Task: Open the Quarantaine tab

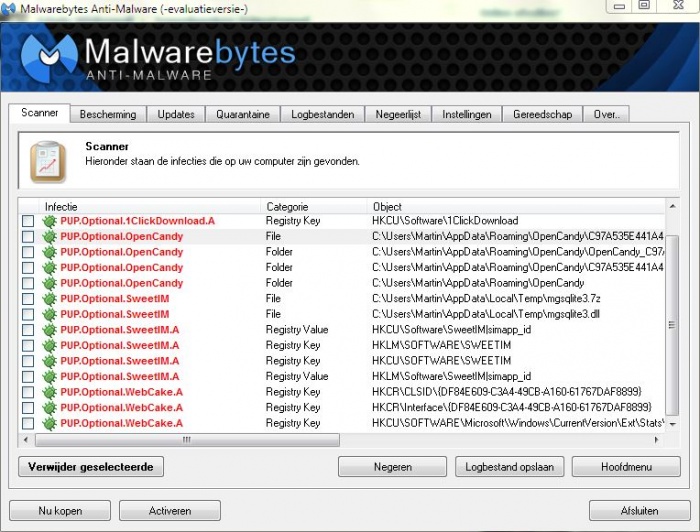Action: 243,114
